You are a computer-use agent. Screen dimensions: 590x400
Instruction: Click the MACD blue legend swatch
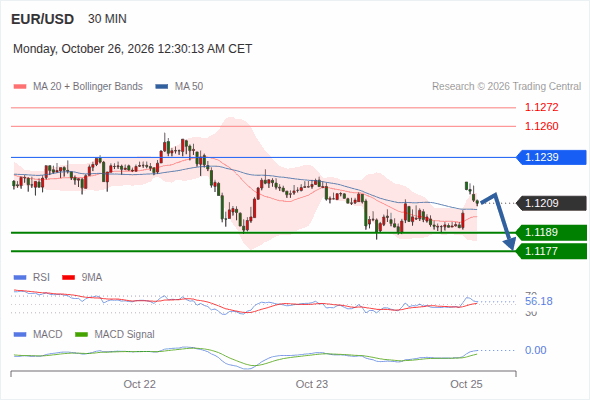(x=20, y=335)
